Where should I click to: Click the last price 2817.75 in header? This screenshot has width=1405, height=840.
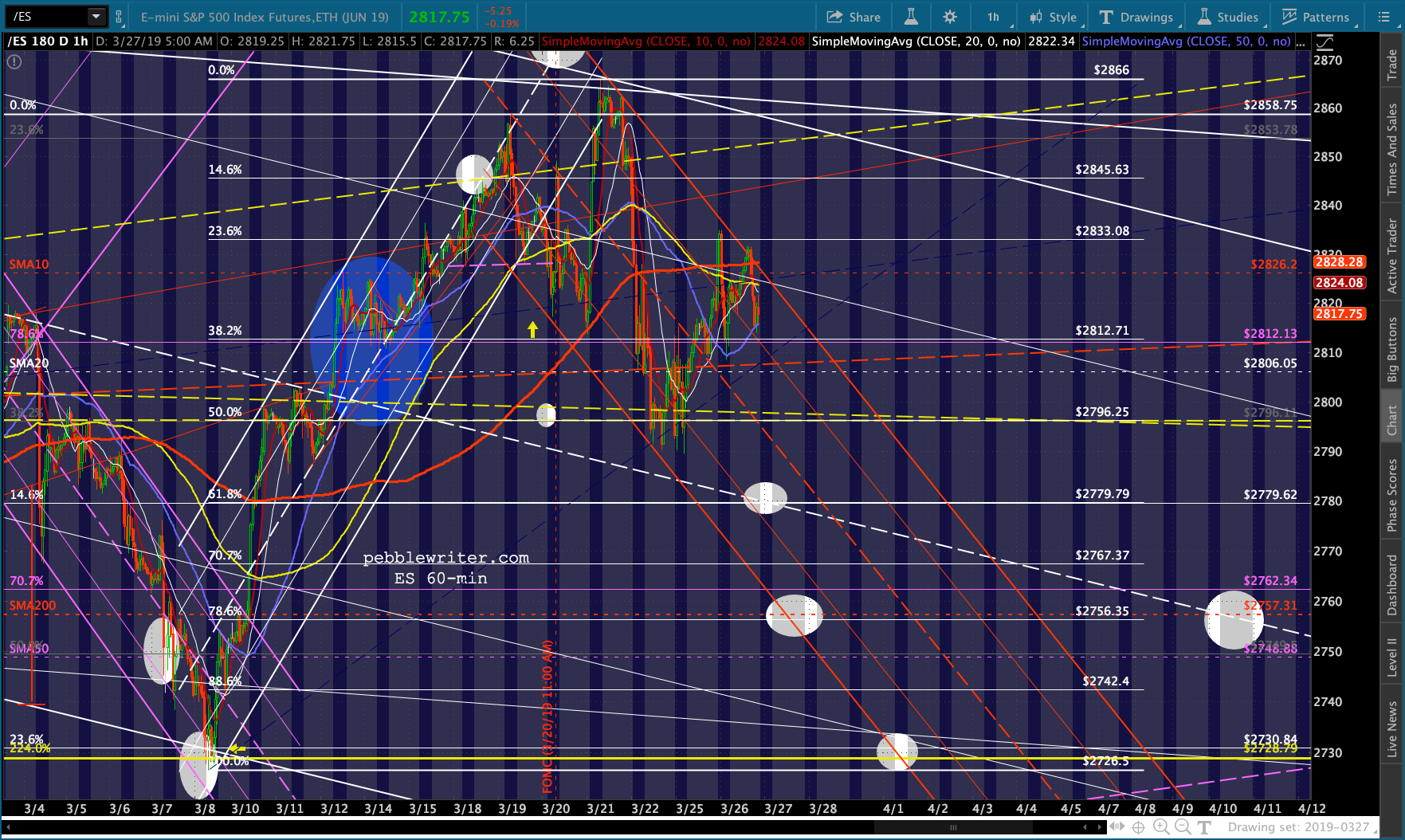pyautogui.click(x=439, y=17)
